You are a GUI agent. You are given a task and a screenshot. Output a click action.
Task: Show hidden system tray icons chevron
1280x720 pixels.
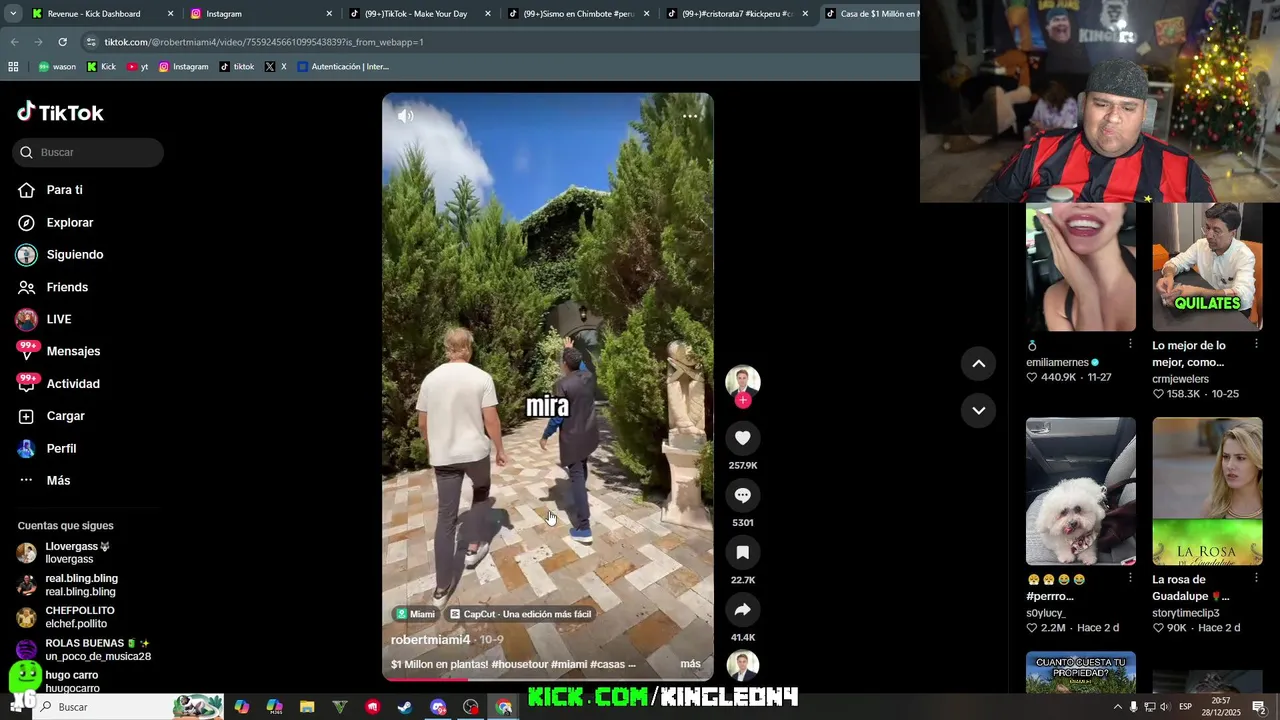(x=1118, y=707)
